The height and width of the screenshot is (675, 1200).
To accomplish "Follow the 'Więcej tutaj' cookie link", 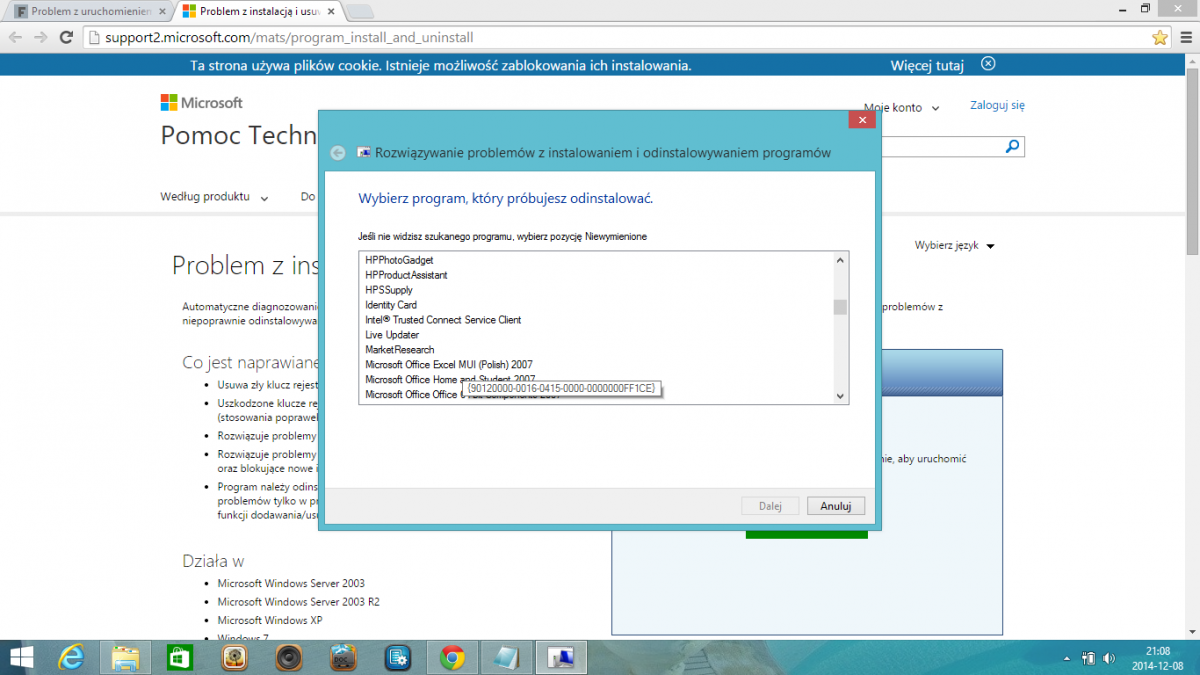I will click(927, 66).
